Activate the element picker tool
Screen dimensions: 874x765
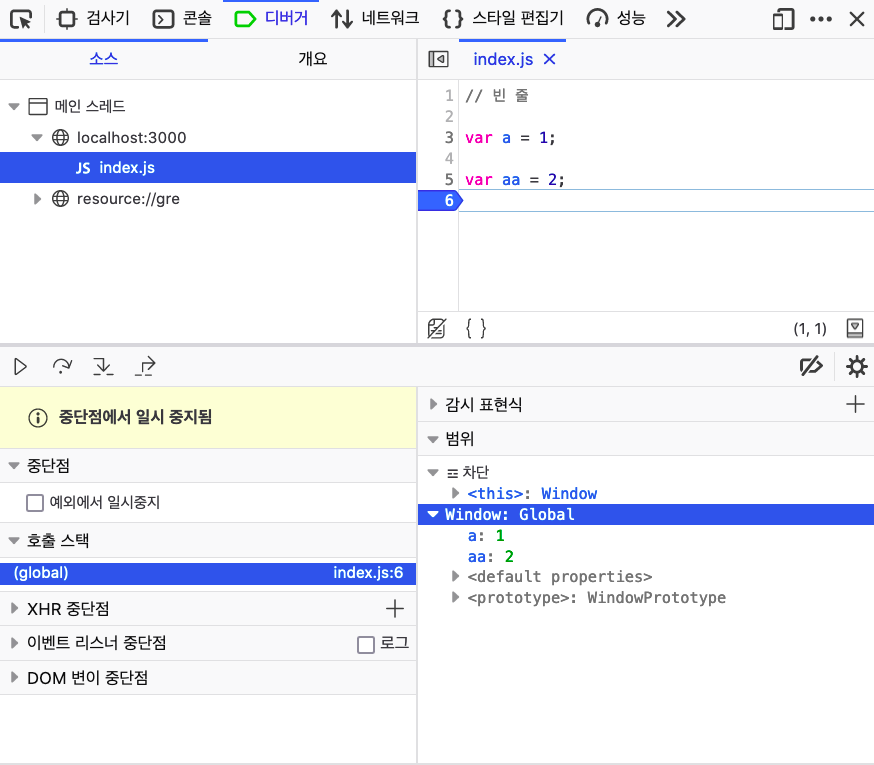[21, 20]
